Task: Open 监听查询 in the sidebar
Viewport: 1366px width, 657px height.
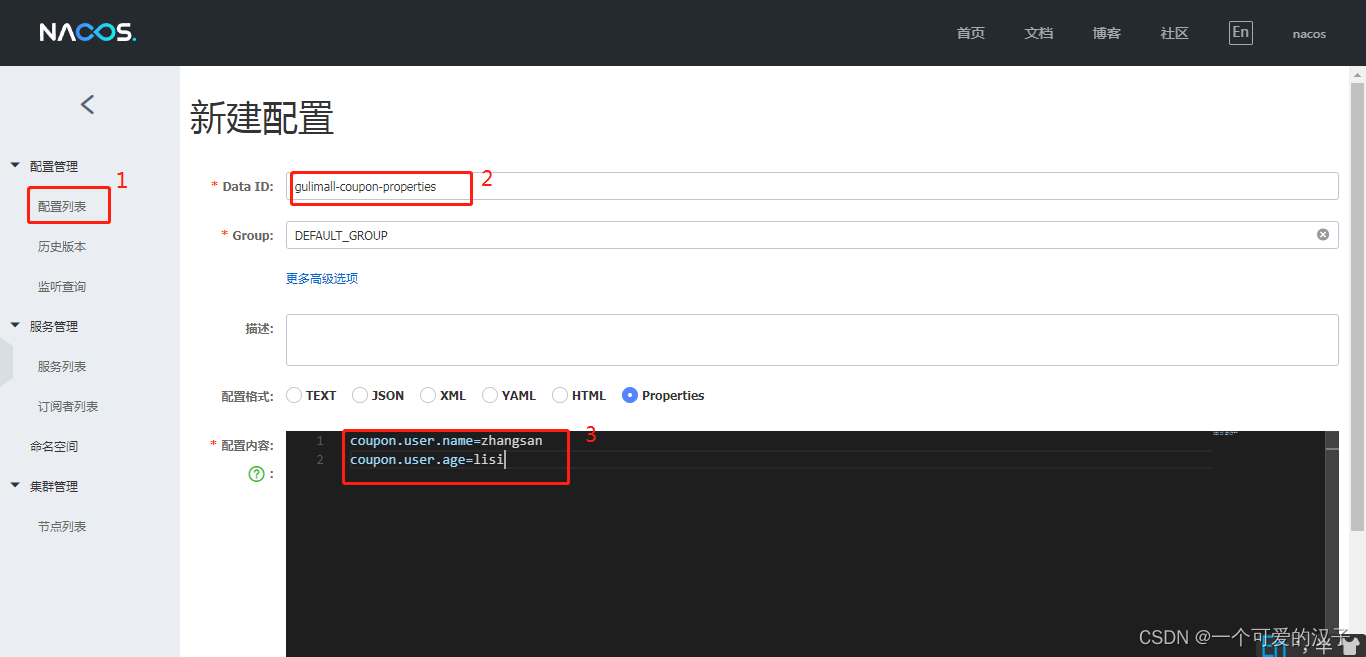Action: click(x=62, y=286)
